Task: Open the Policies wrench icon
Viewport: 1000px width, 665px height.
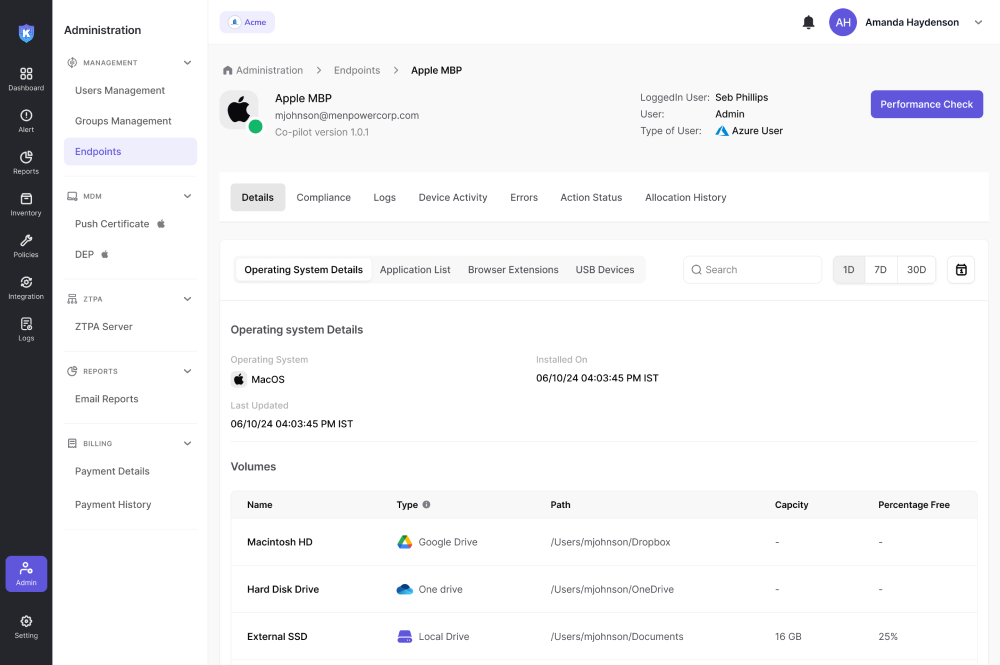Action: pyautogui.click(x=26, y=246)
